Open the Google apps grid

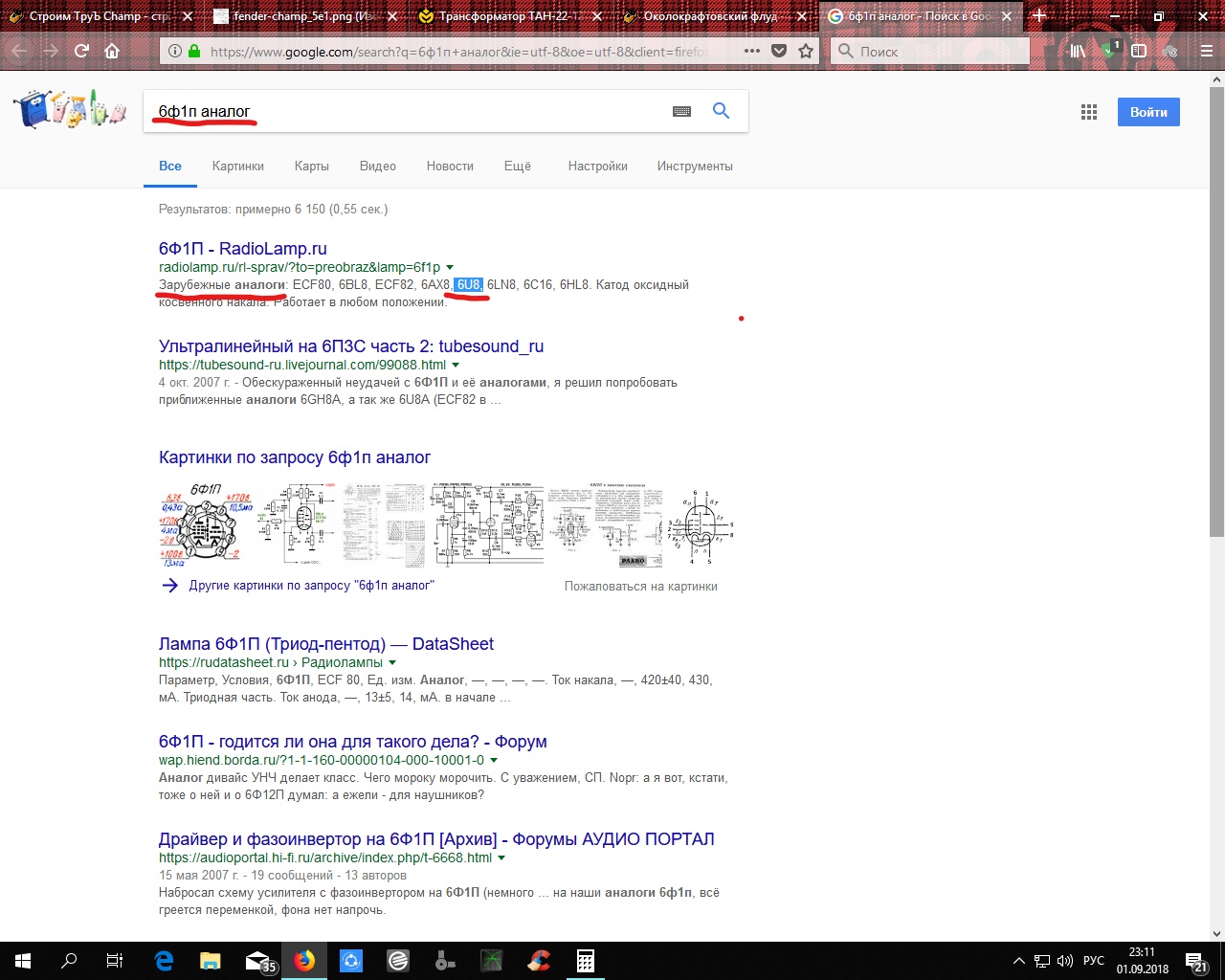[1089, 112]
